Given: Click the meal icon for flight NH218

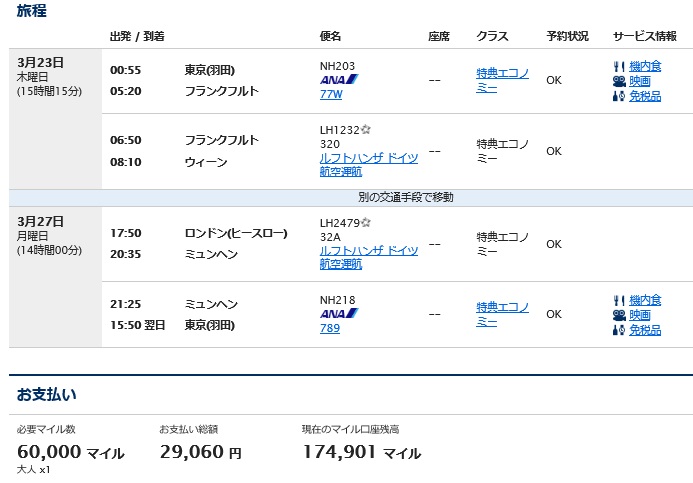Looking at the screenshot, I should [619, 301].
